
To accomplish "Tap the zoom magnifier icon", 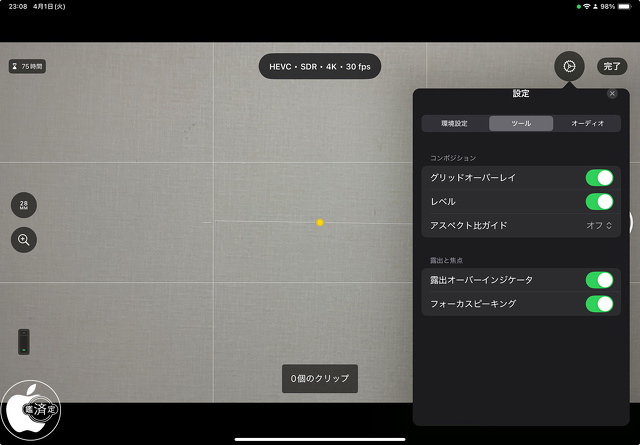I will pos(24,239).
